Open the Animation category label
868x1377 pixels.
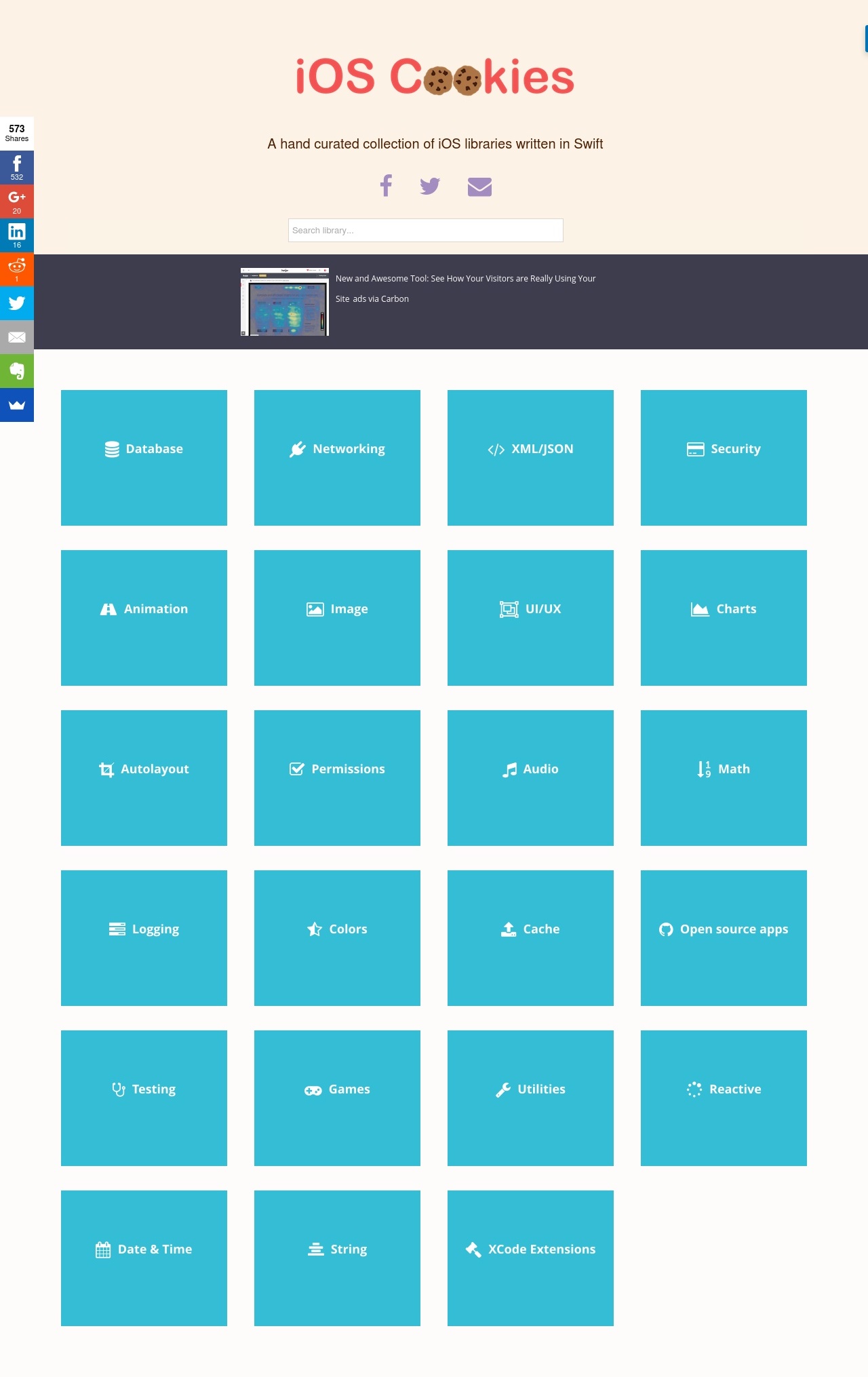[x=156, y=609]
